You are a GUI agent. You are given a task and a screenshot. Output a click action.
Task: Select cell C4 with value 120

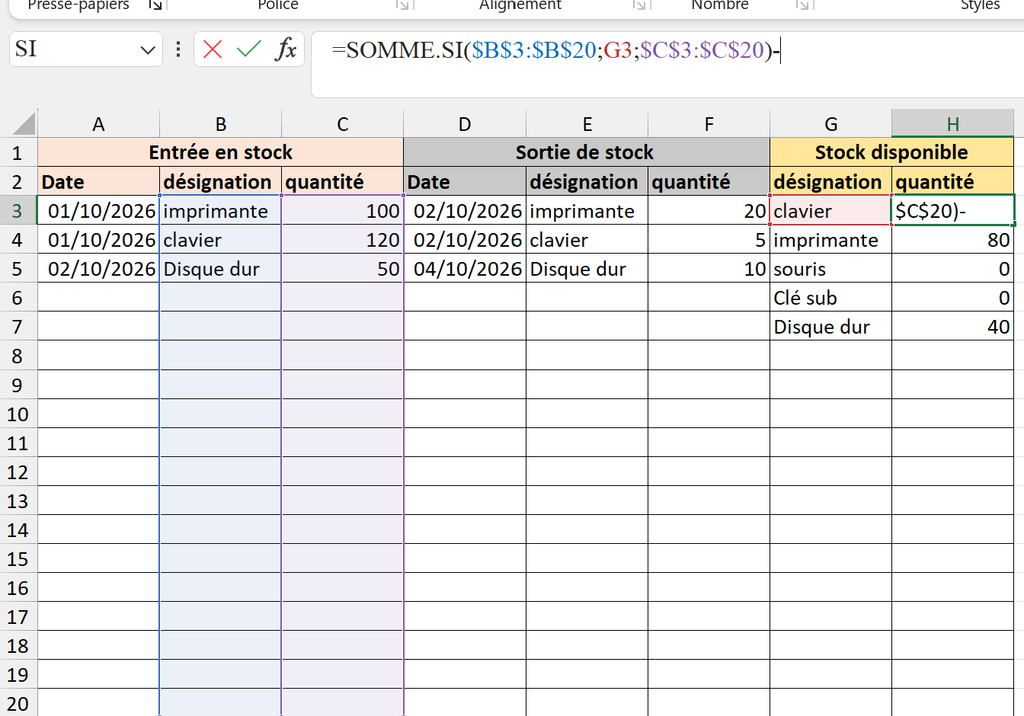342,240
